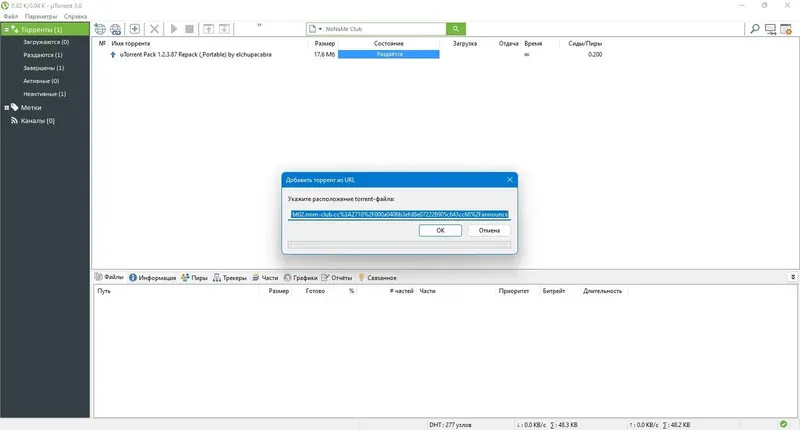The image size is (800, 430).
Task: Click the green network OK status icon
Action: [x=783, y=424]
